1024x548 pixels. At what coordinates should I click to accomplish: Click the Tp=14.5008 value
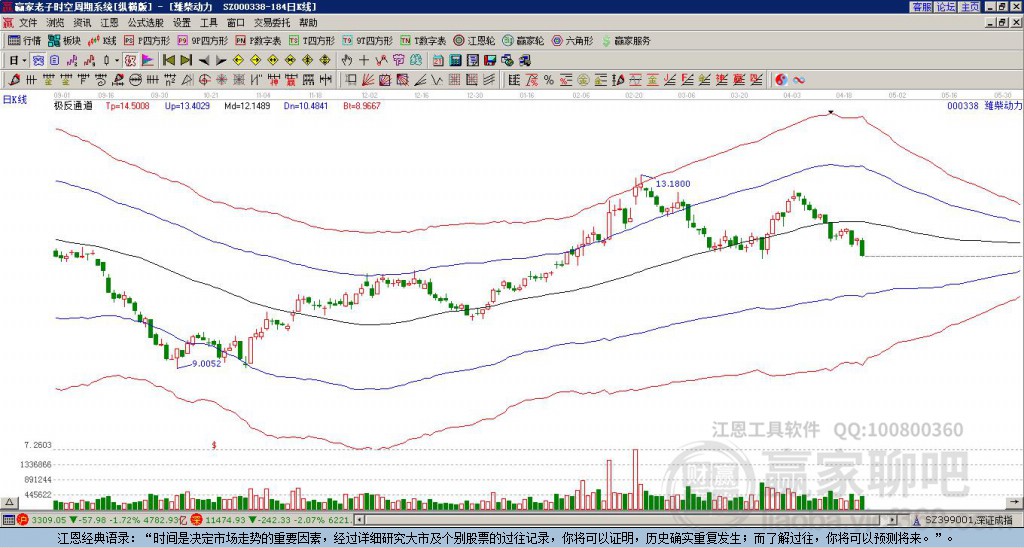[x=127, y=105]
